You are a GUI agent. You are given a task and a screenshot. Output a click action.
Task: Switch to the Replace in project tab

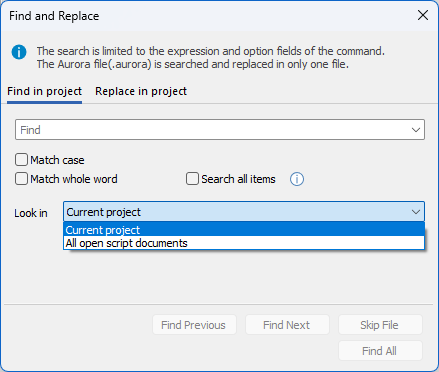point(141,91)
